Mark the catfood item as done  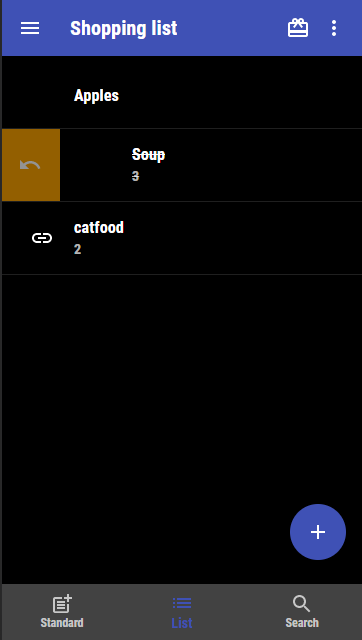(182, 238)
